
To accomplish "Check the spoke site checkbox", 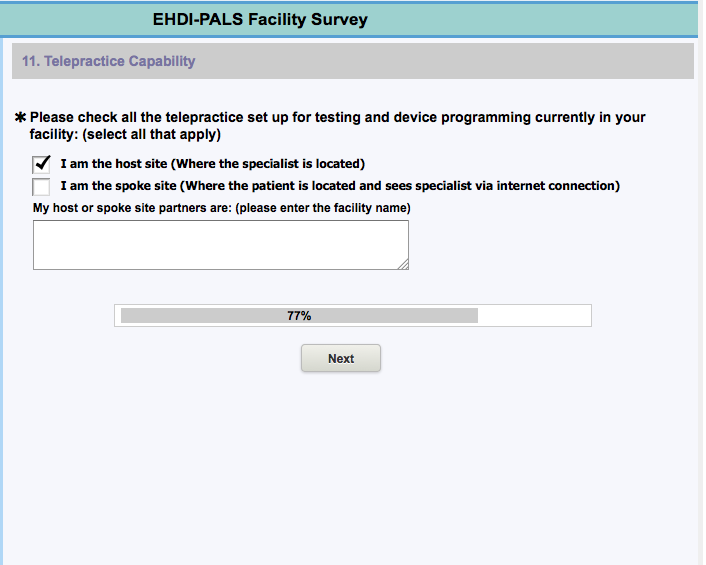I will [x=42, y=186].
